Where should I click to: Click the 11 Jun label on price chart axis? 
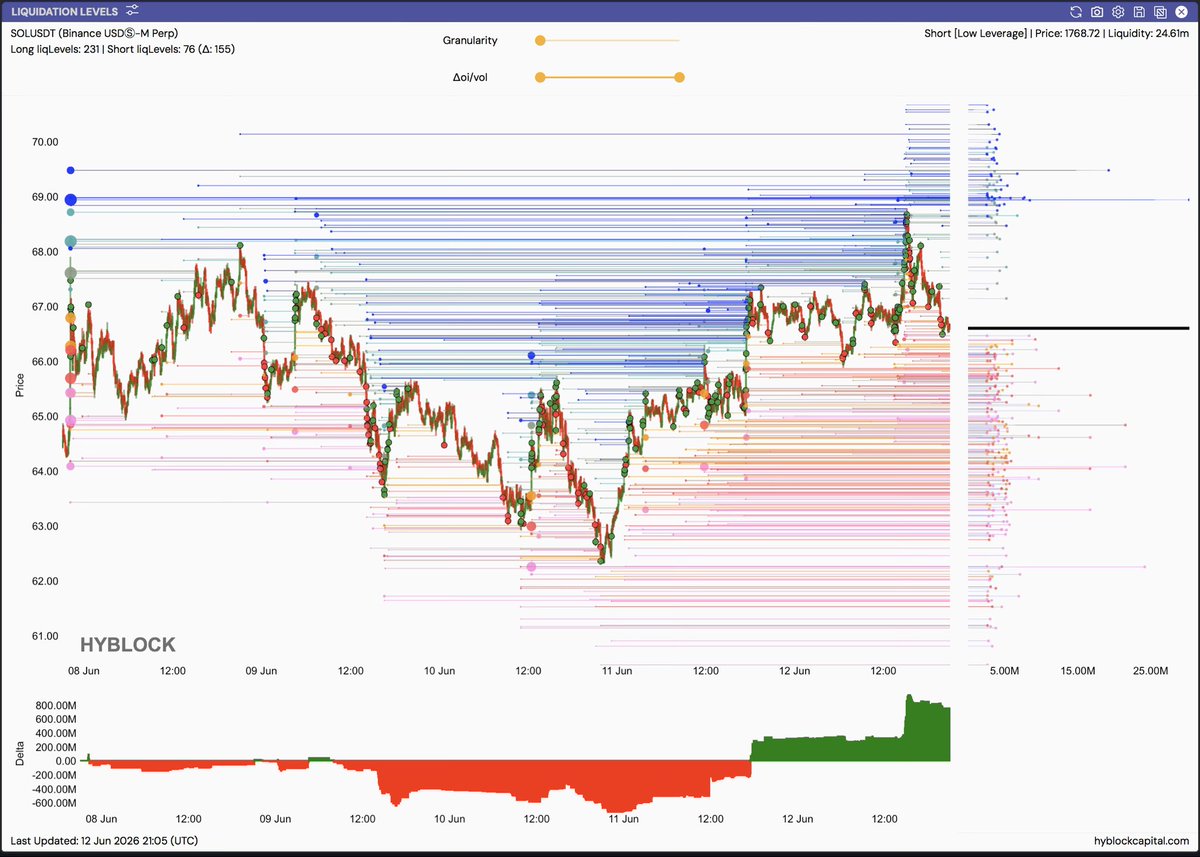tap(617, 671)
